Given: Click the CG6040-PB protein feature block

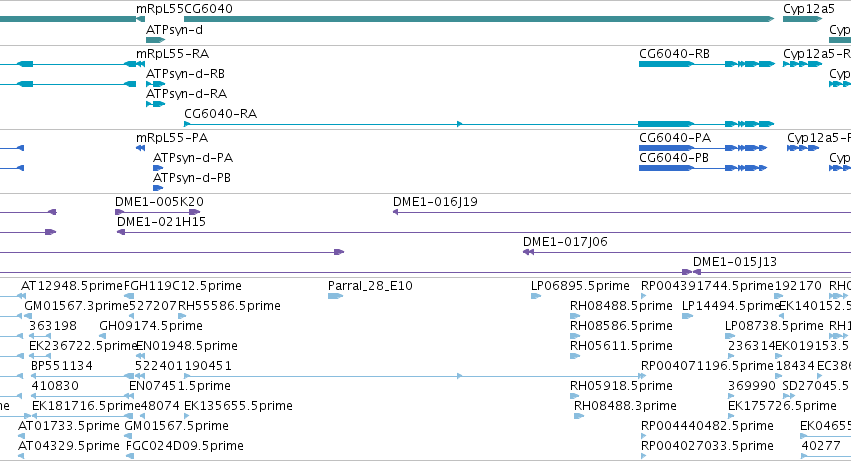Looking at the screenshot, I should 666,168.
